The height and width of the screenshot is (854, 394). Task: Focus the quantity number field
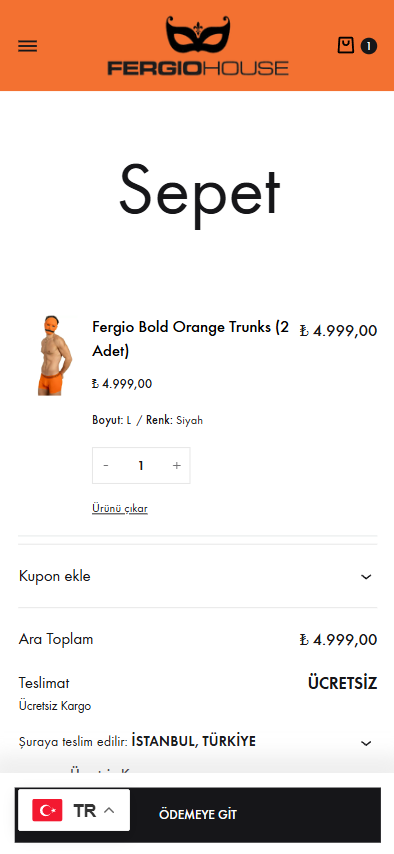(x=141, y=466)
